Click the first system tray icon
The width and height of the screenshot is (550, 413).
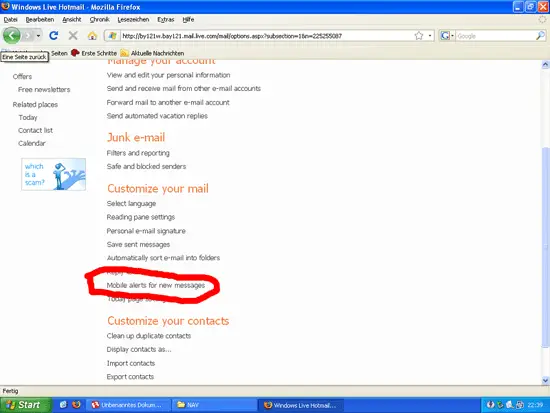click(490, 405)
